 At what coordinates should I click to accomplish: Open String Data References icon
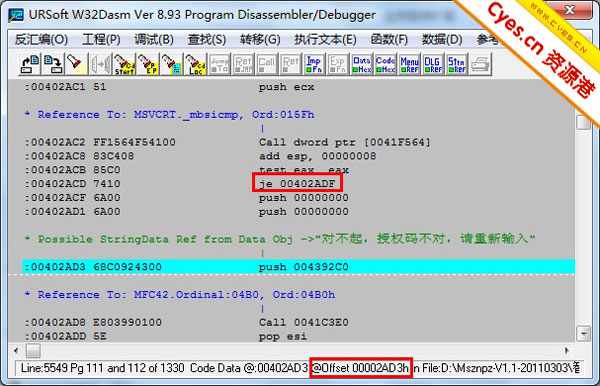click(x=457, y=64)
